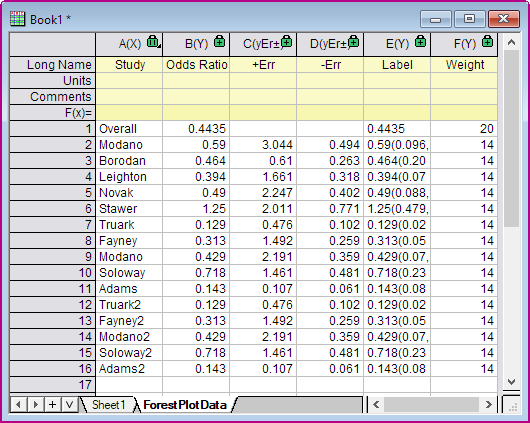Screen dimensions: 530x423
Task: Select the 'Novak' study cell
Action: tap(129, 193)
